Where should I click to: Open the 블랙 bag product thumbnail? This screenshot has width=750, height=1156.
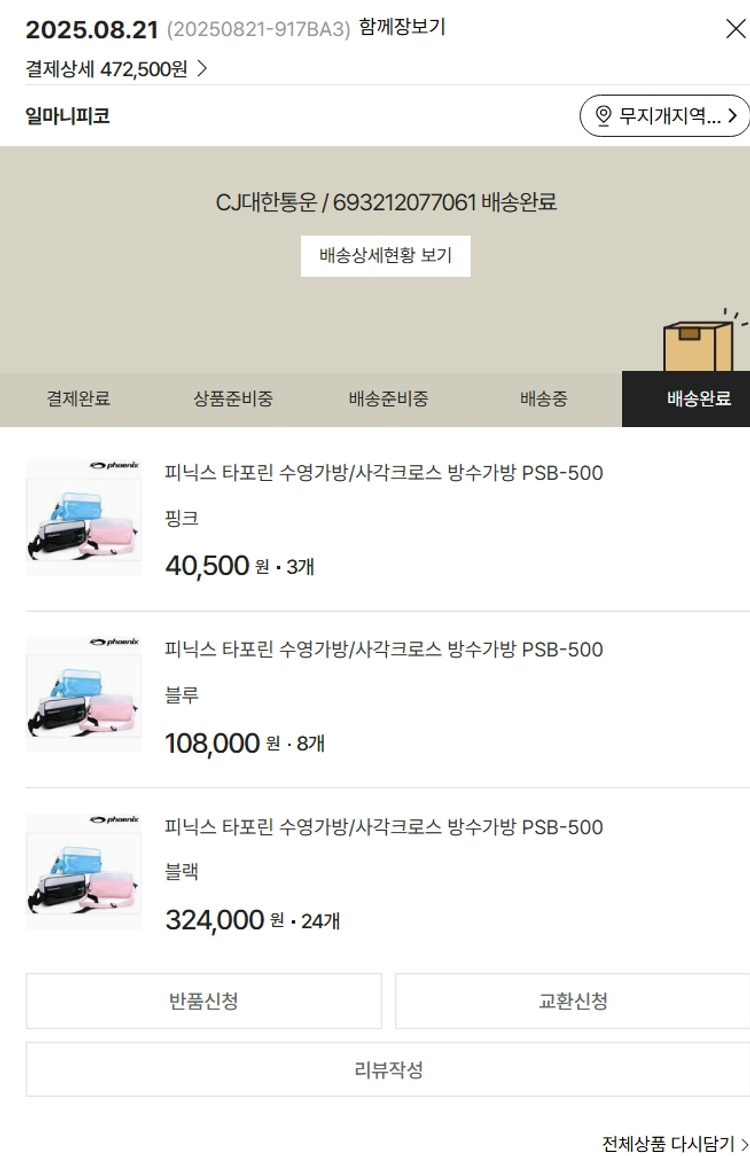84,871
